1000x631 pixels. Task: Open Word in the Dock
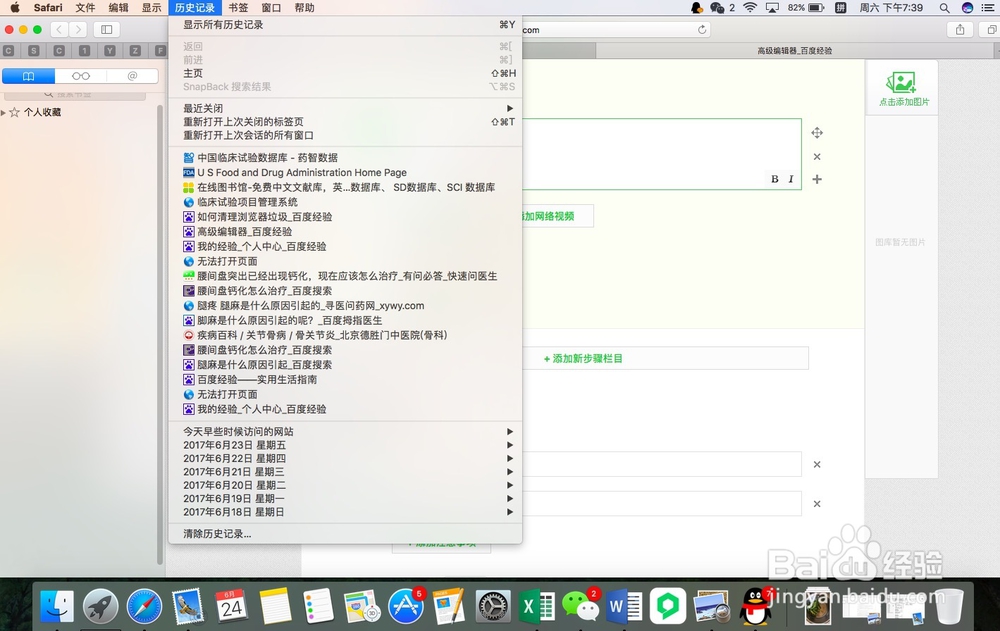coord(624,606)
